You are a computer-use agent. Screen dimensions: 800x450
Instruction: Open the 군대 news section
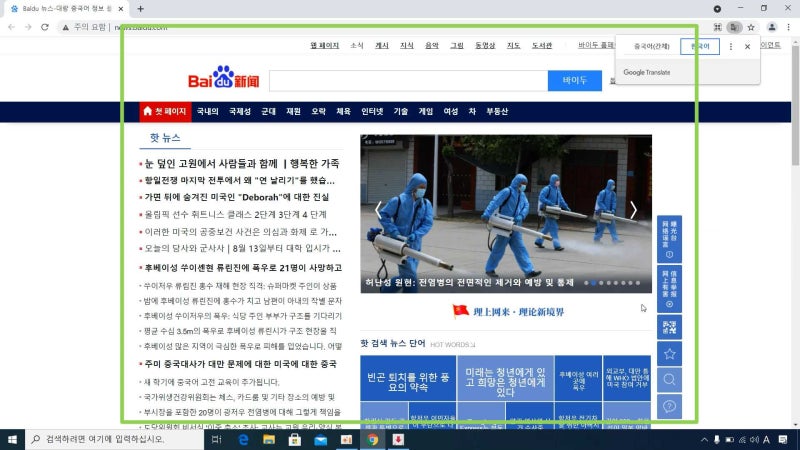point(268,111)
